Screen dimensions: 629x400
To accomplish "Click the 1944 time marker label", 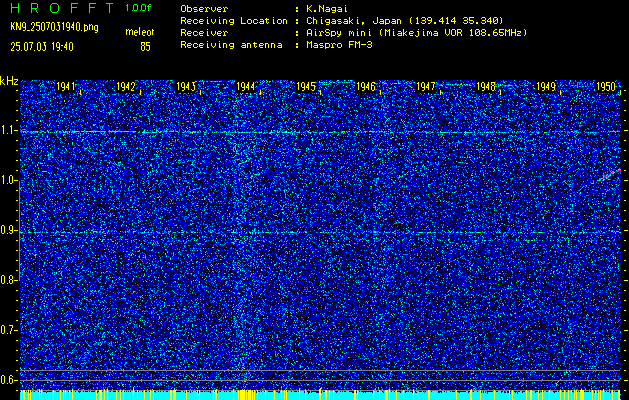I will [x=246, y=87].
